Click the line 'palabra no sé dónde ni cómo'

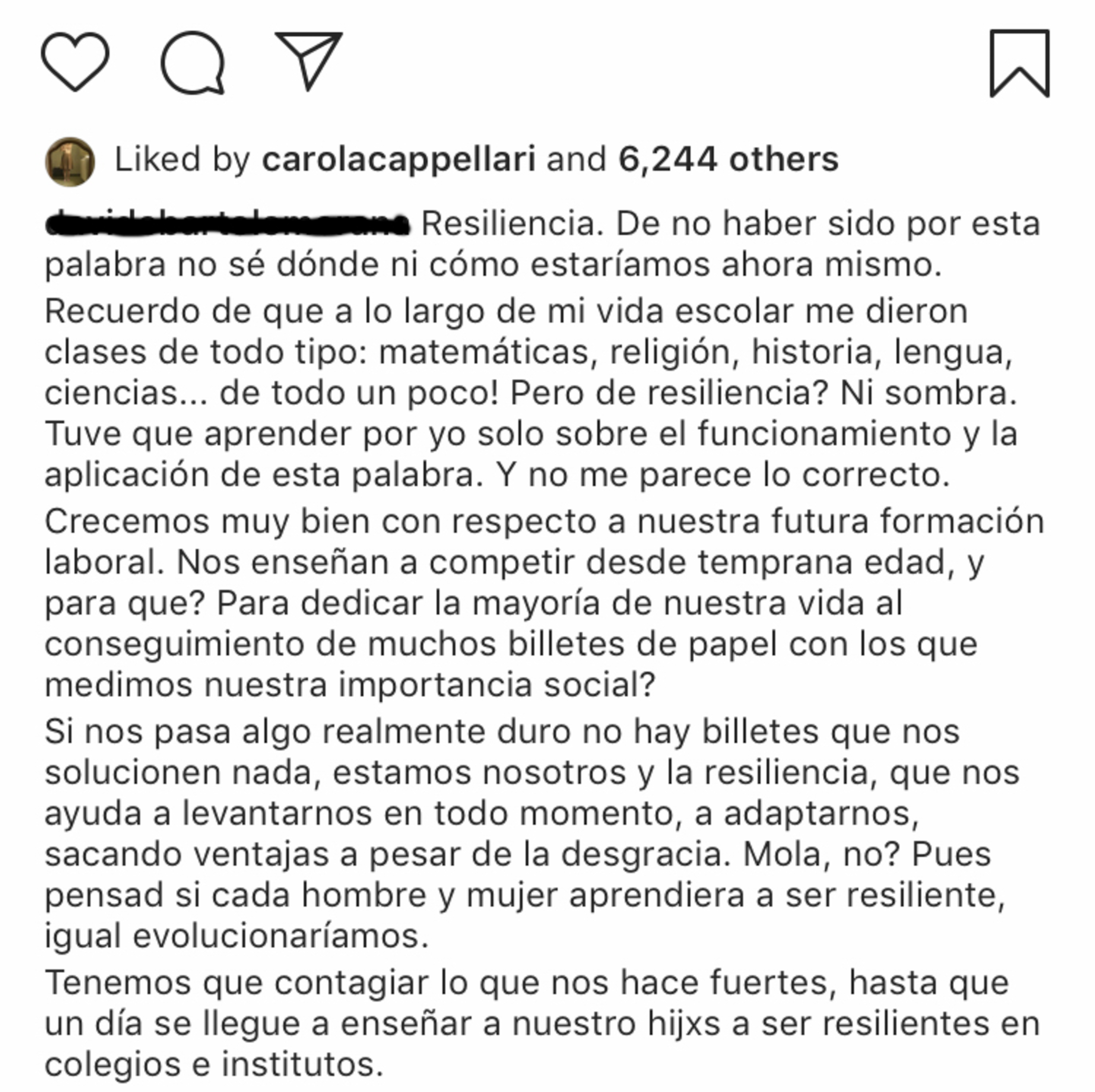[494, 265]
